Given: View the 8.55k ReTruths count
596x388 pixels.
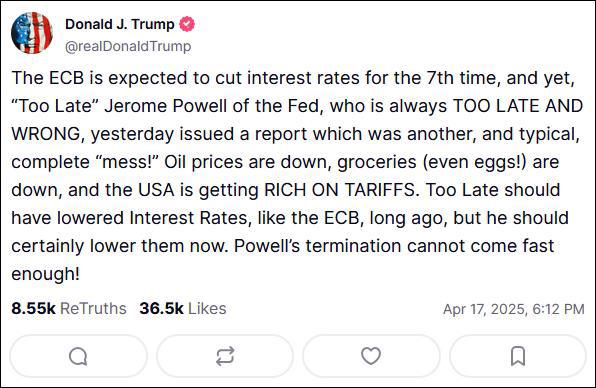Looking at the screenshot, I should click(33, 309).
